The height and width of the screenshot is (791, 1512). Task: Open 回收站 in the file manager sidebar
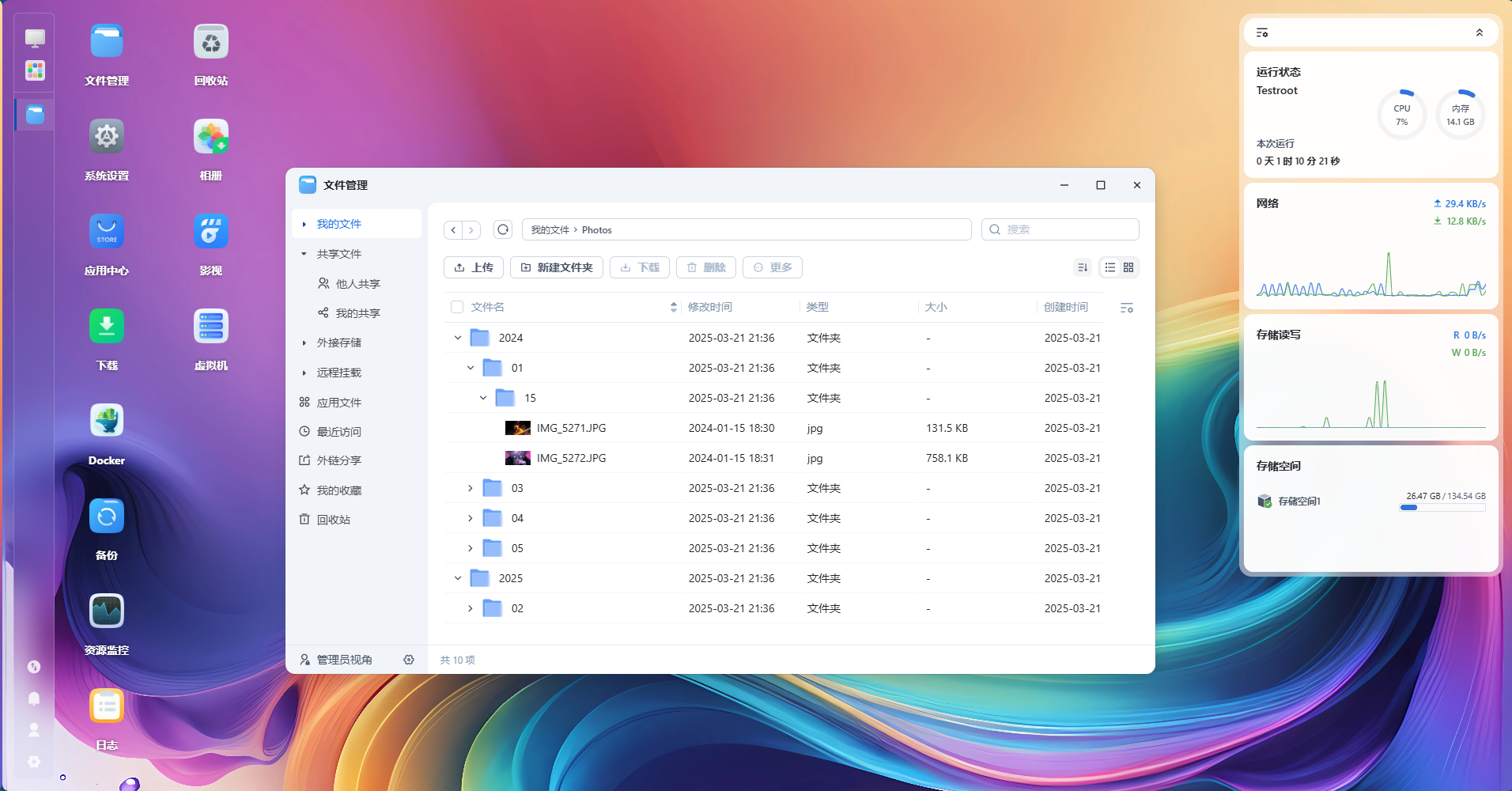357,520
